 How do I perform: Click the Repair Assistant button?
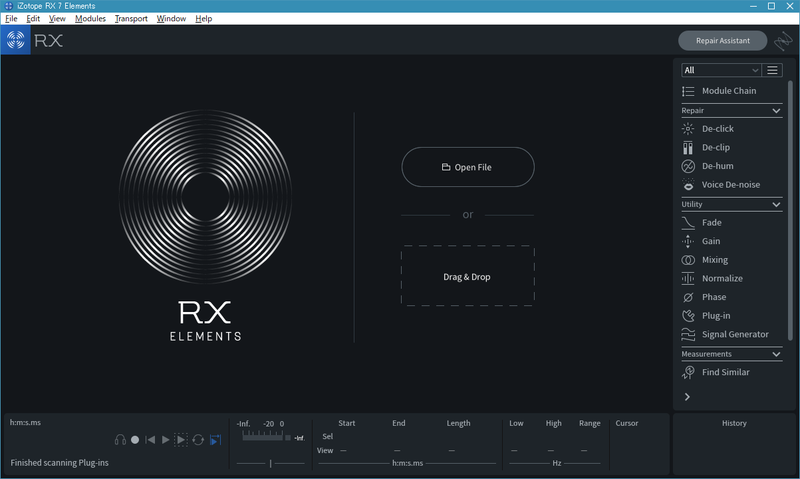pyautogui.click(x=722, y=41)
